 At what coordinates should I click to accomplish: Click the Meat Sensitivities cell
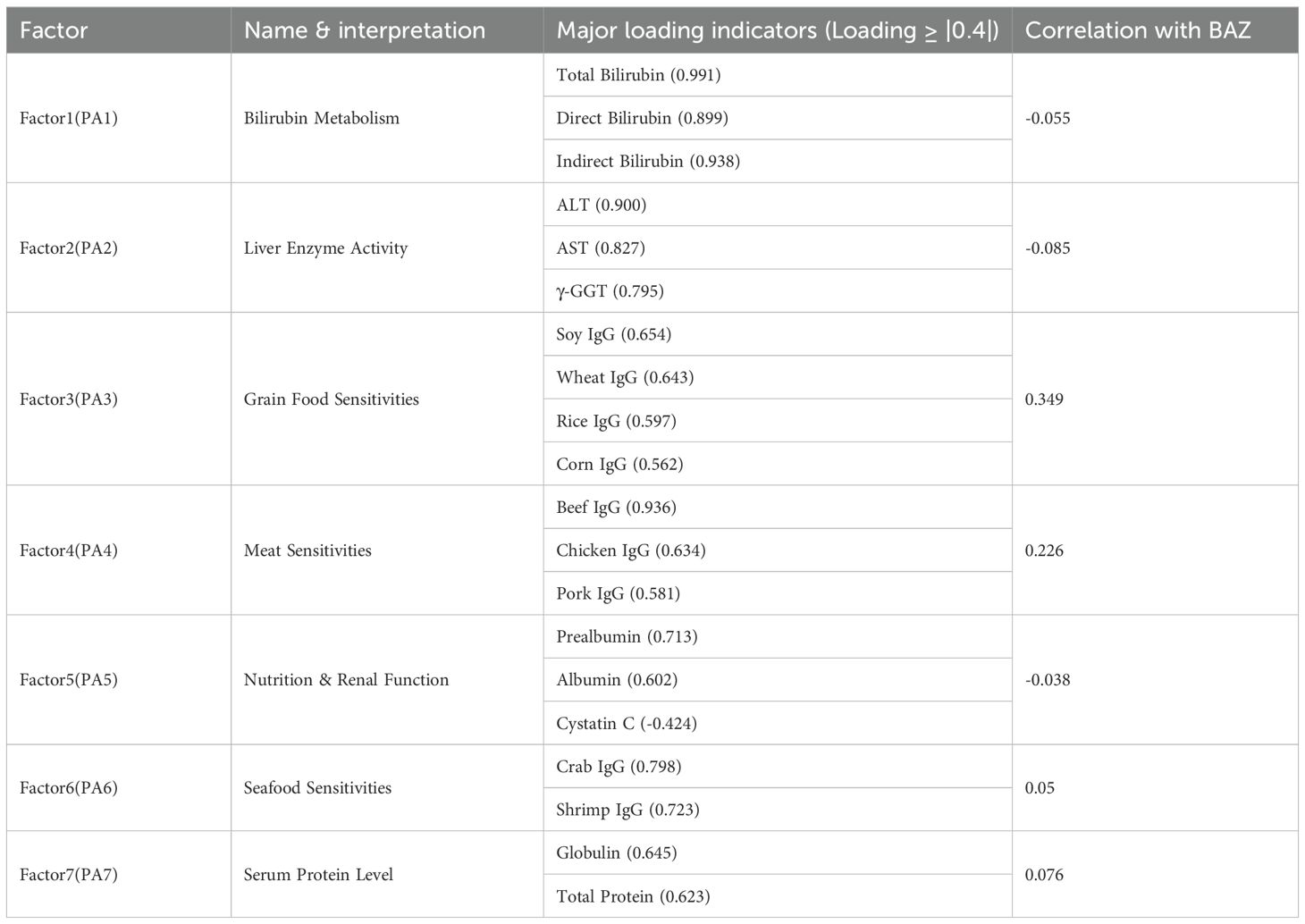pyautogui.click(x=307, y=550)
